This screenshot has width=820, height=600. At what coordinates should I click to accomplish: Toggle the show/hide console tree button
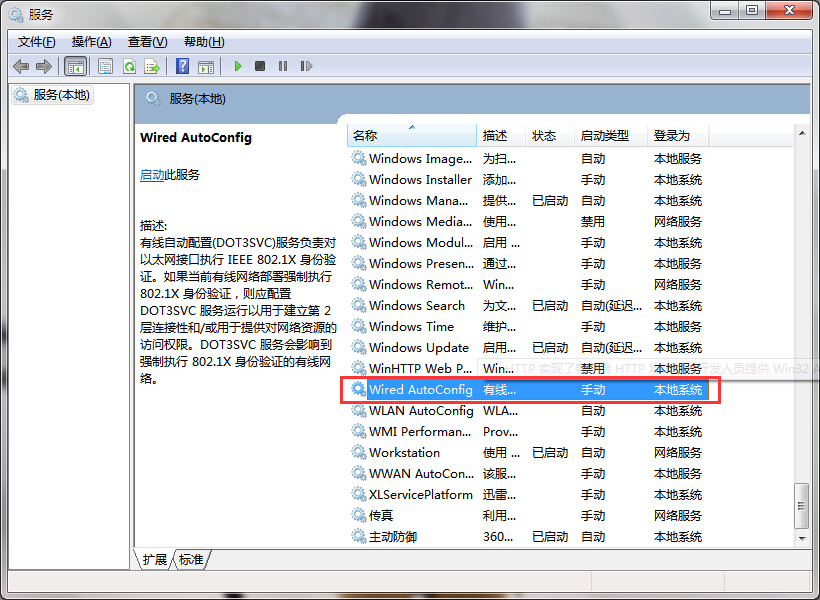point(75,66)
